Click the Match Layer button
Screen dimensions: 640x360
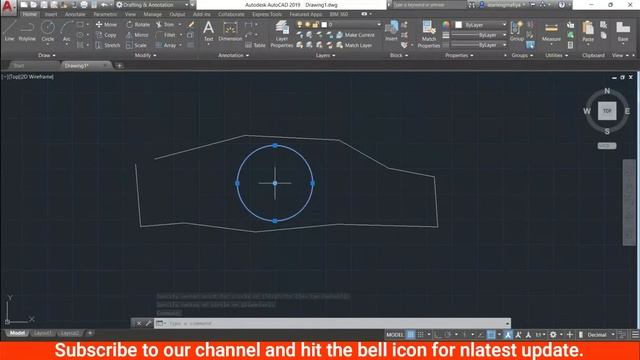point(354,45)
